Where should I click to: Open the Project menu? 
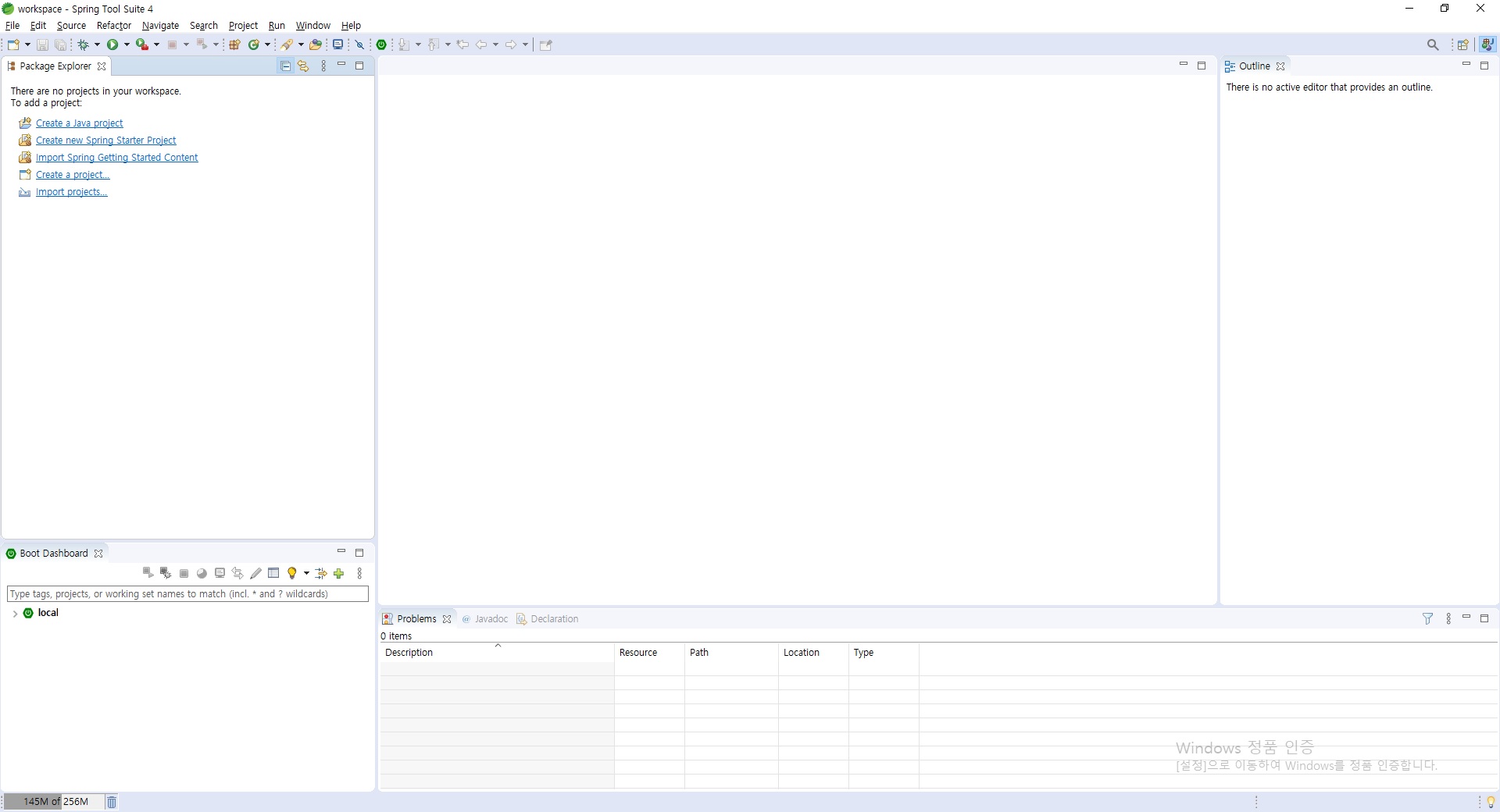click(x=243, y=26)
